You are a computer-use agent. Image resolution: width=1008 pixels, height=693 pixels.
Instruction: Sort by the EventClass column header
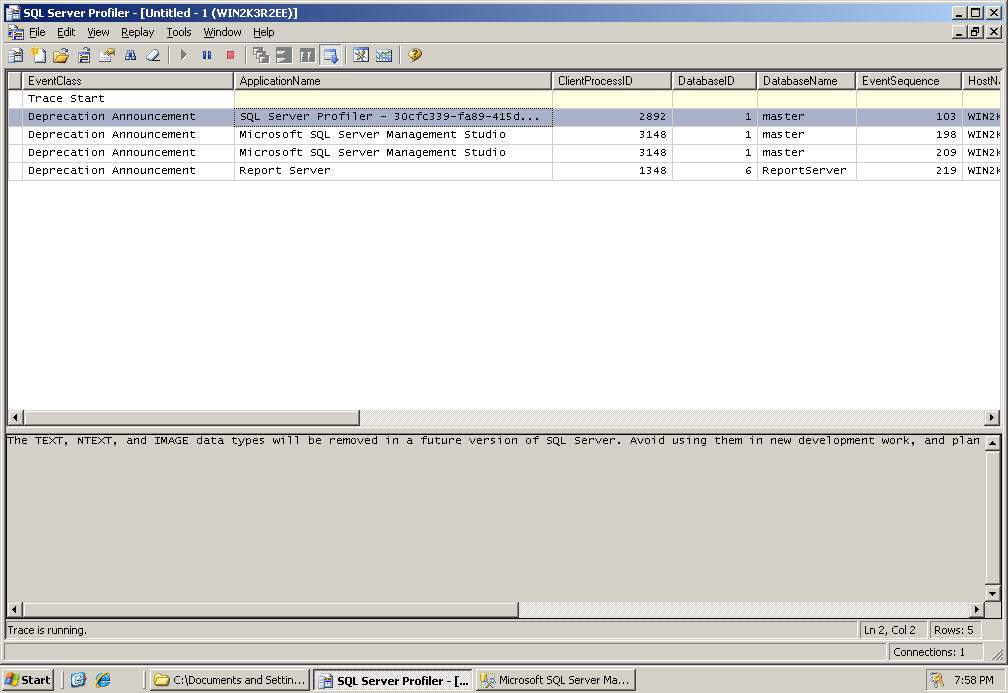(x=128, y=81)
